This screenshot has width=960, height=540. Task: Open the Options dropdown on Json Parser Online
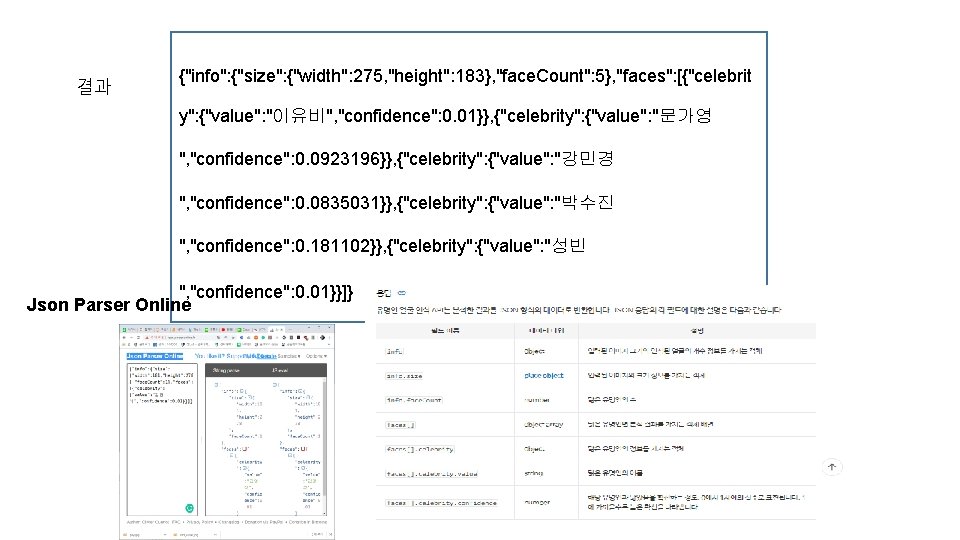coord(317,356)
